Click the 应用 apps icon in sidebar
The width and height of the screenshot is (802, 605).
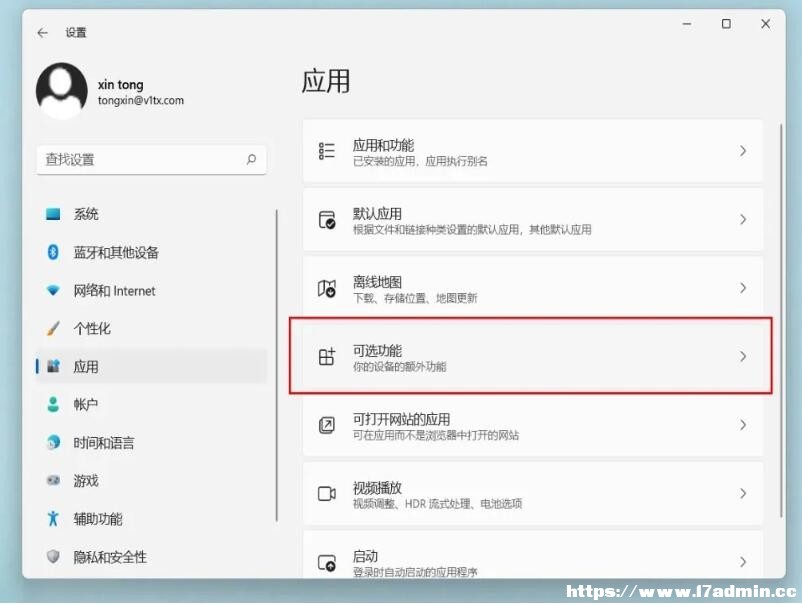click(x=53, y=366)
